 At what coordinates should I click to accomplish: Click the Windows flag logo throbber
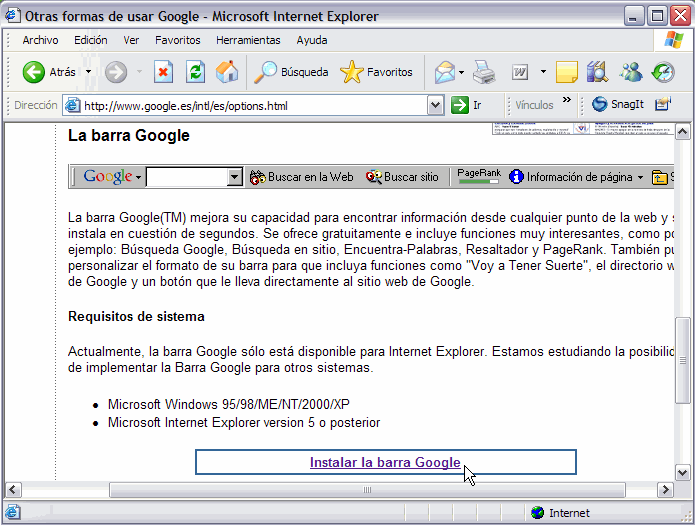tap(673, 40)
